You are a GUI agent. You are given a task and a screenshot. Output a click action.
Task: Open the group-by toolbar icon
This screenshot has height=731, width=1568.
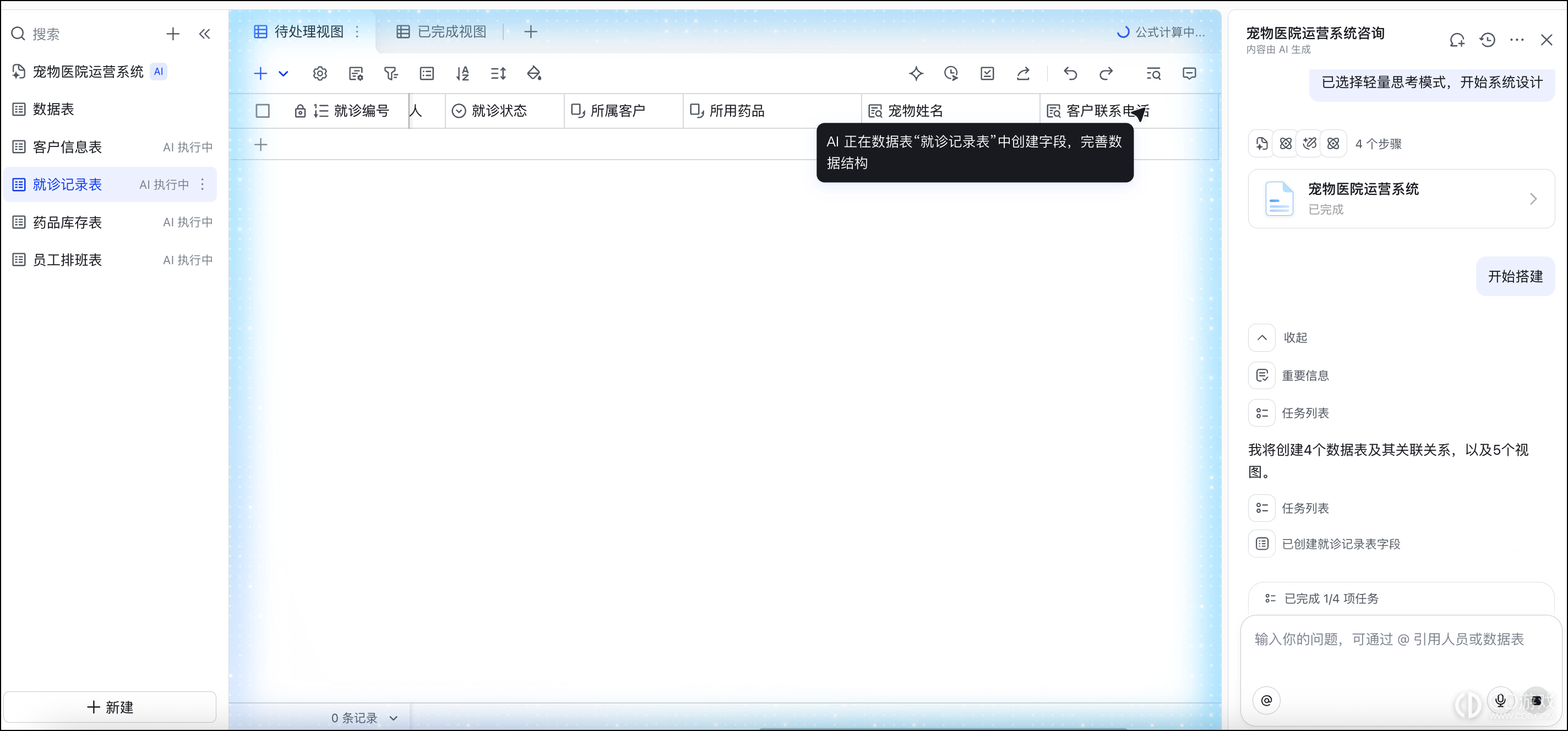click(x=427, y=74)
